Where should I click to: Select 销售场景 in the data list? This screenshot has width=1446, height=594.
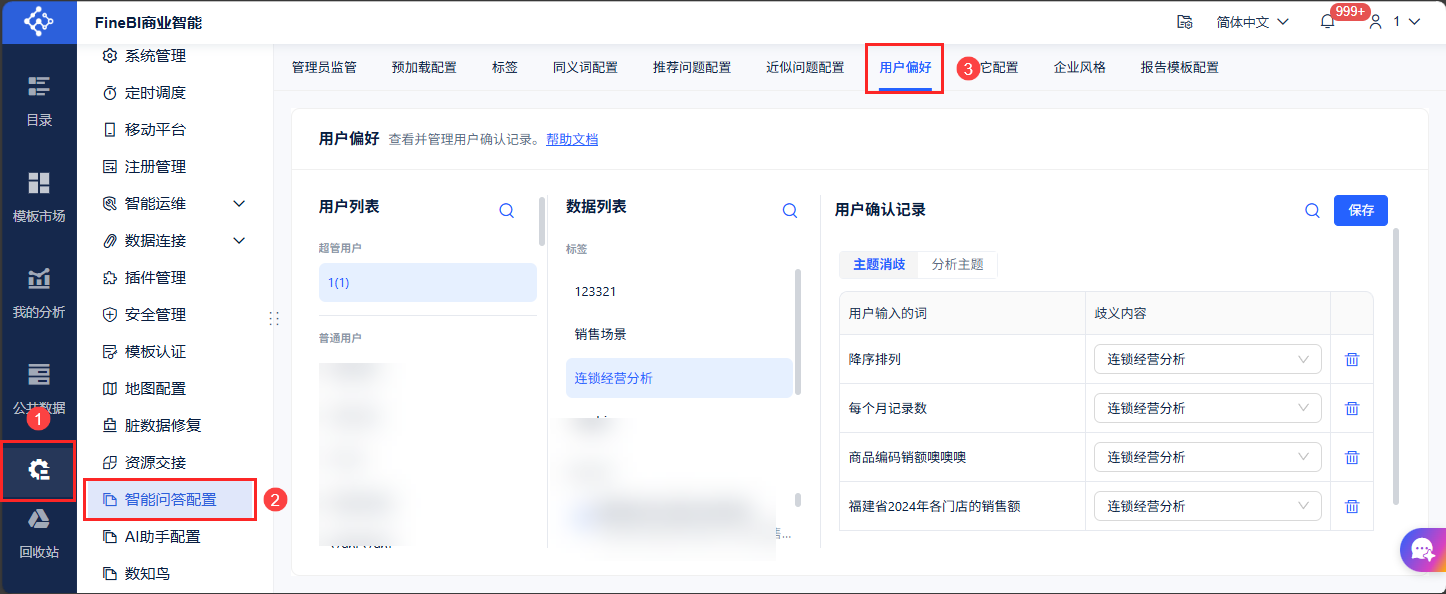600,334
